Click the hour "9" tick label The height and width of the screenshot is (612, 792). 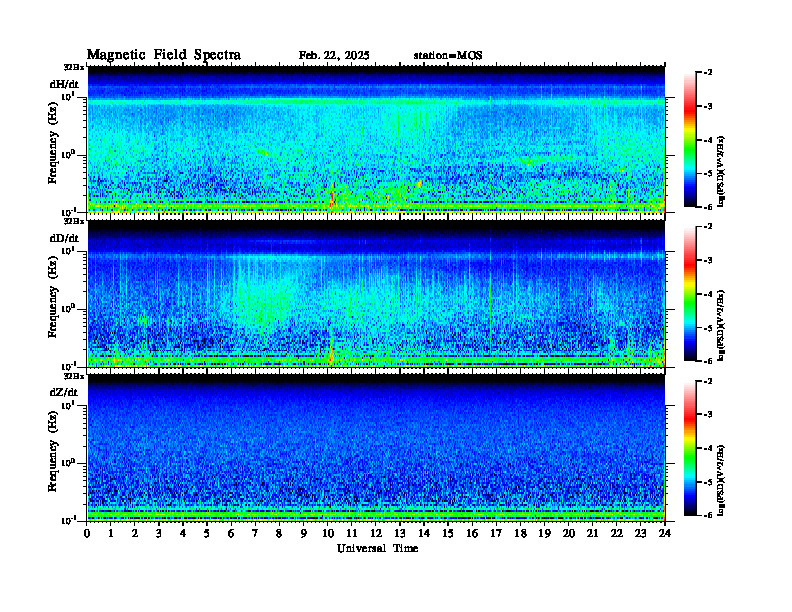click(x=304, y=533)
